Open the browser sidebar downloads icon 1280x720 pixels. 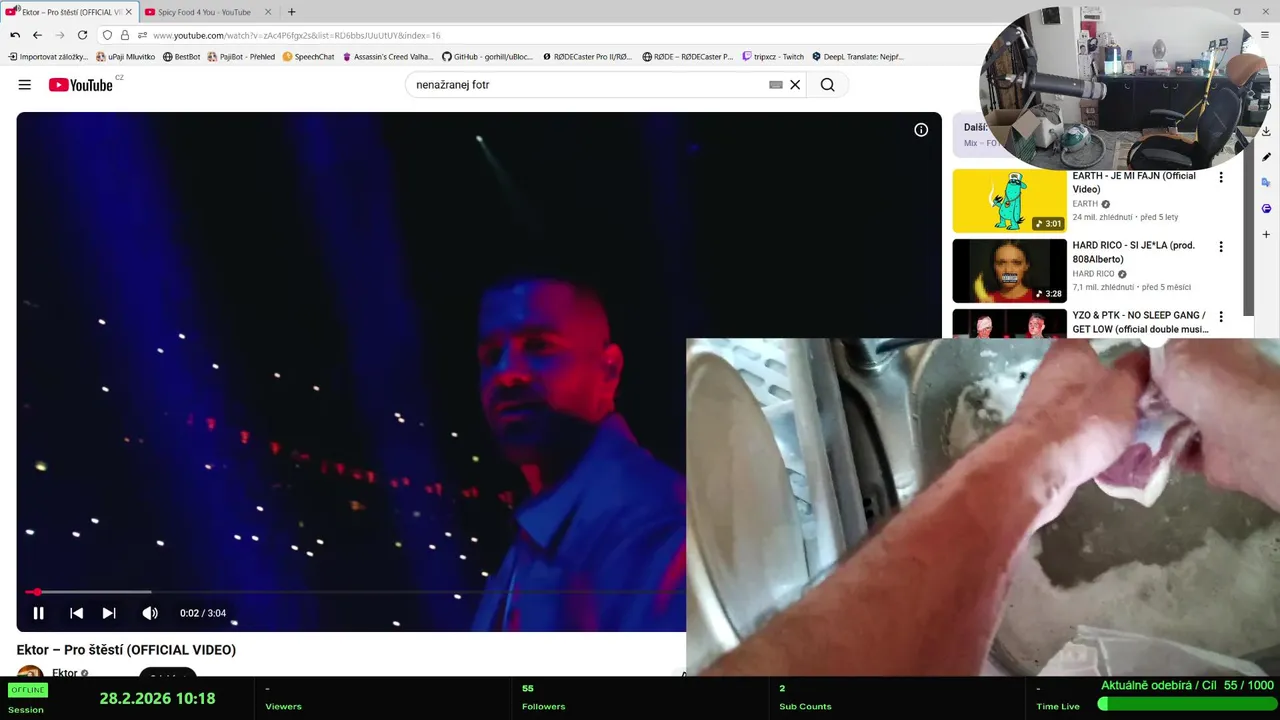[1266, 131]
